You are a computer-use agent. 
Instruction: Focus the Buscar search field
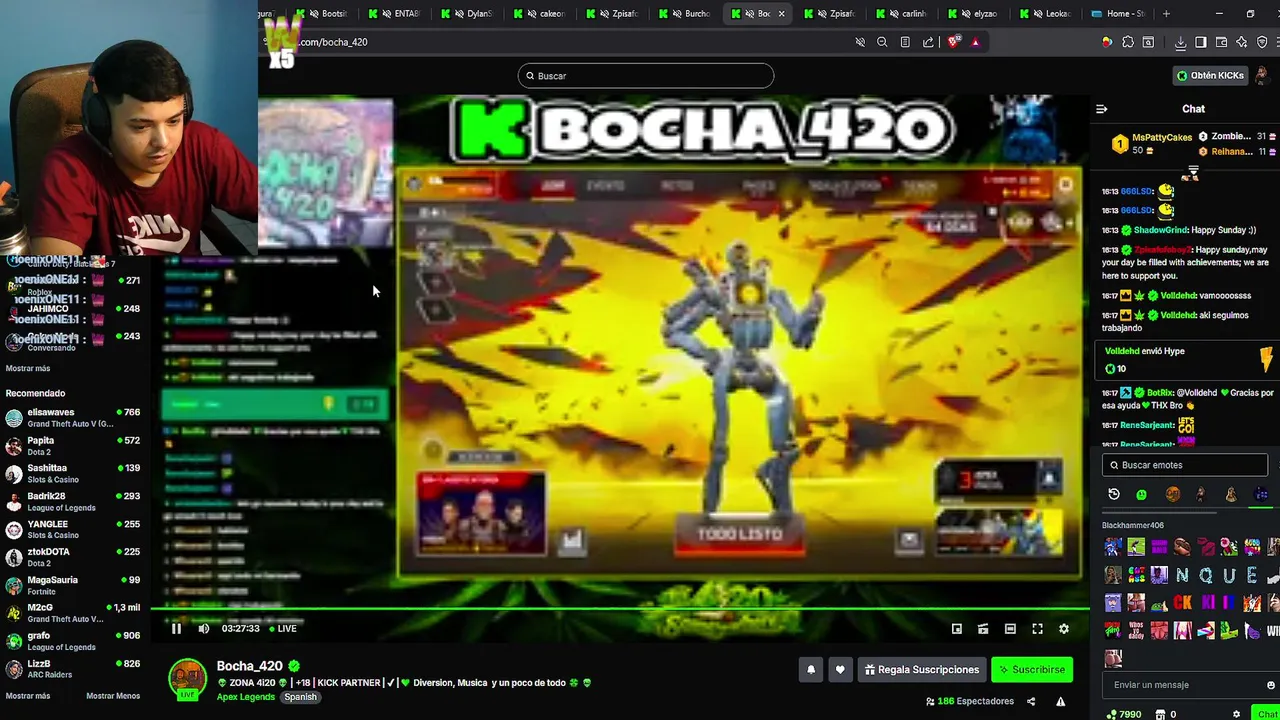(x=646, y=76)
